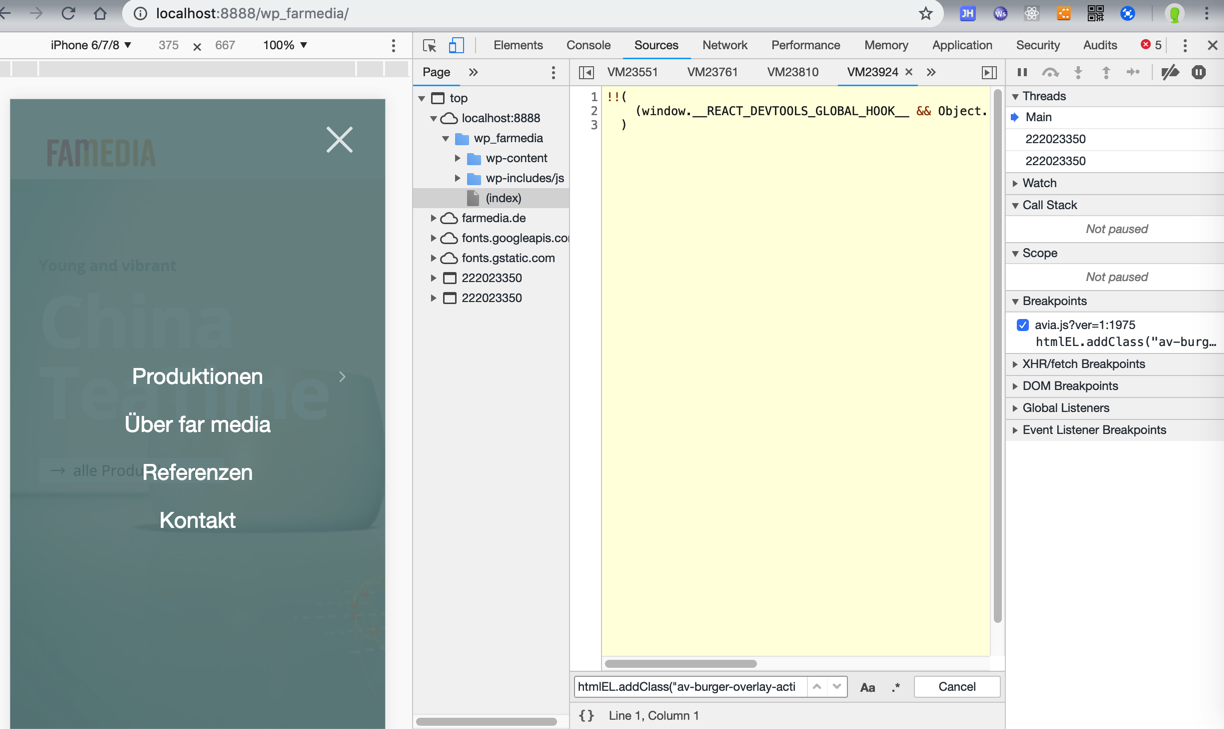Step out of current function
The height and width of the screenshot is (729, 1224).
(x=1106, y=72)
